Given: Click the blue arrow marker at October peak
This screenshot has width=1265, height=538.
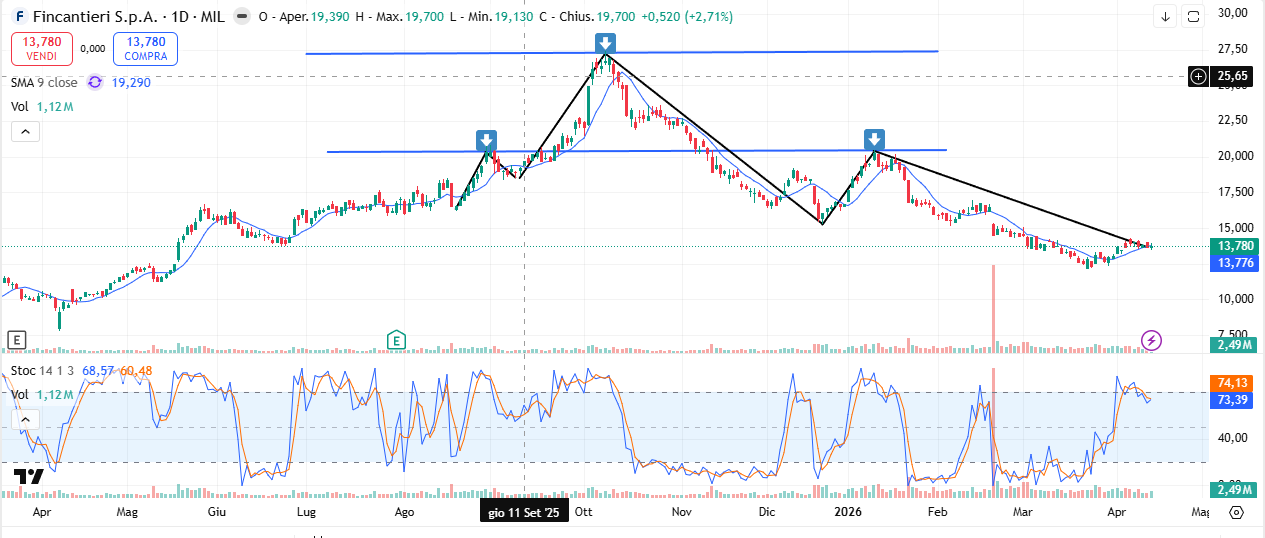Looking at the screenshot, I should pos(605,43).
